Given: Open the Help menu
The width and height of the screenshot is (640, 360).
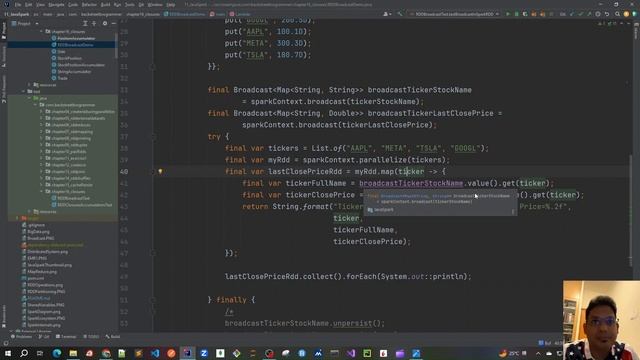Looking at the screenshot, I should click(171, 4).
